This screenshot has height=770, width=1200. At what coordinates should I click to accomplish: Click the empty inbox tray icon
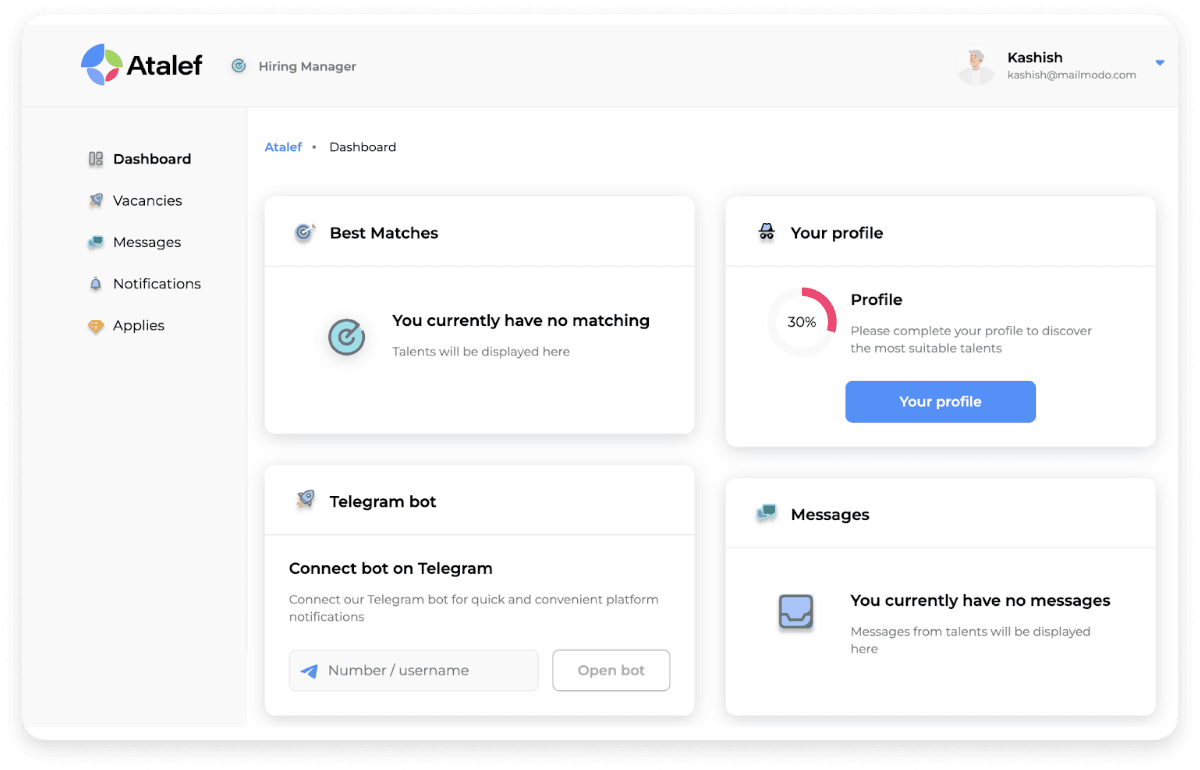click(x=796, y=612)
